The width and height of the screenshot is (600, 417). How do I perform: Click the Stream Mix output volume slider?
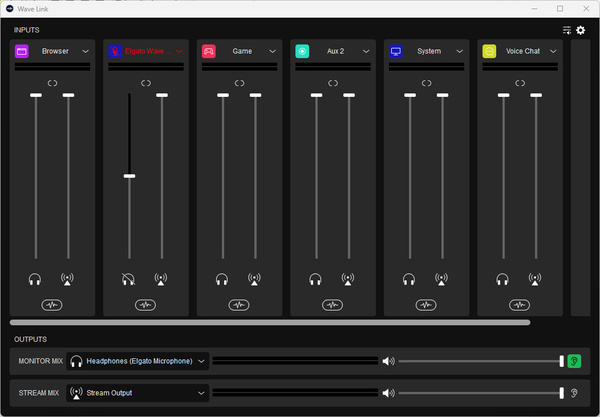pos(480,393)
